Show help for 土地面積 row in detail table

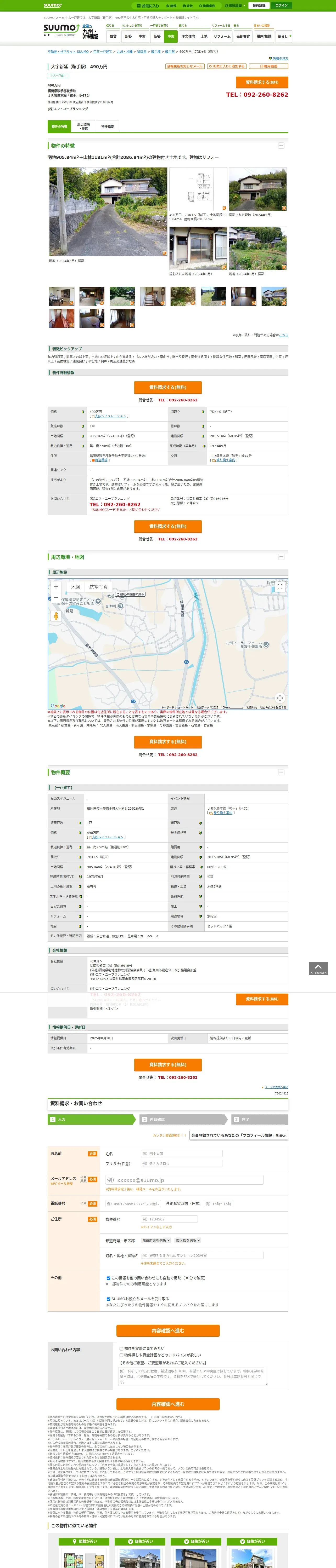[83, 436]
